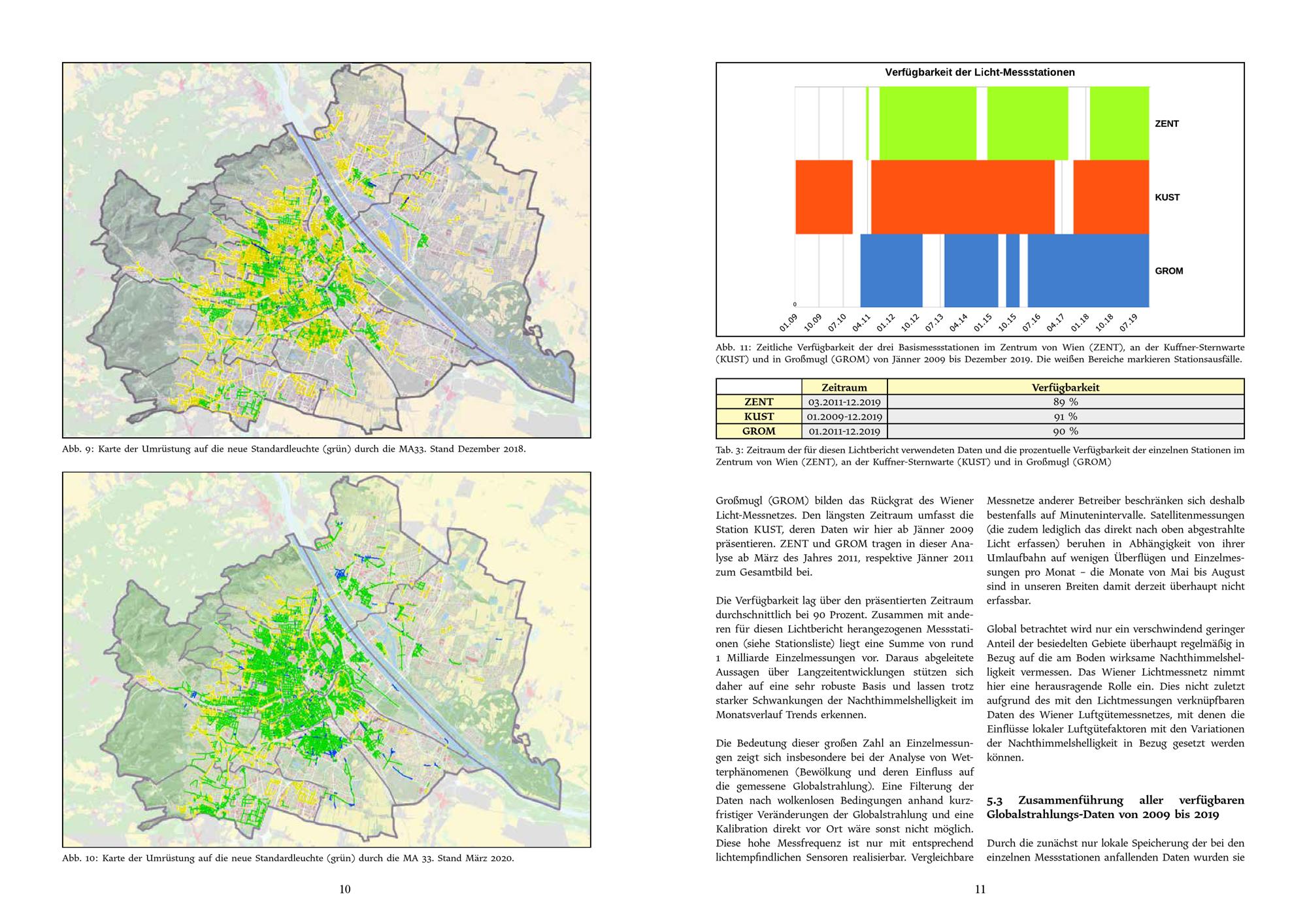The image size is (1307, 924).
Task: Click the Abb. 10 Vienna map from March 2020
Action: pyautogui.click(x=327, y=659)
